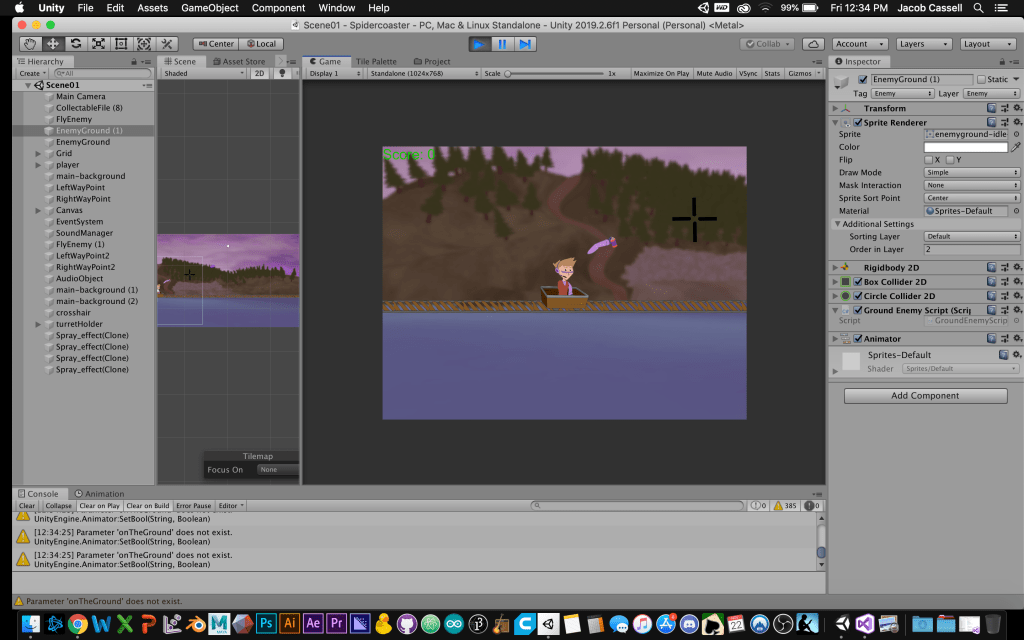Open the Draw Mode dropdown
Screen dimensions: 1024x640
[x=972, y=172]
